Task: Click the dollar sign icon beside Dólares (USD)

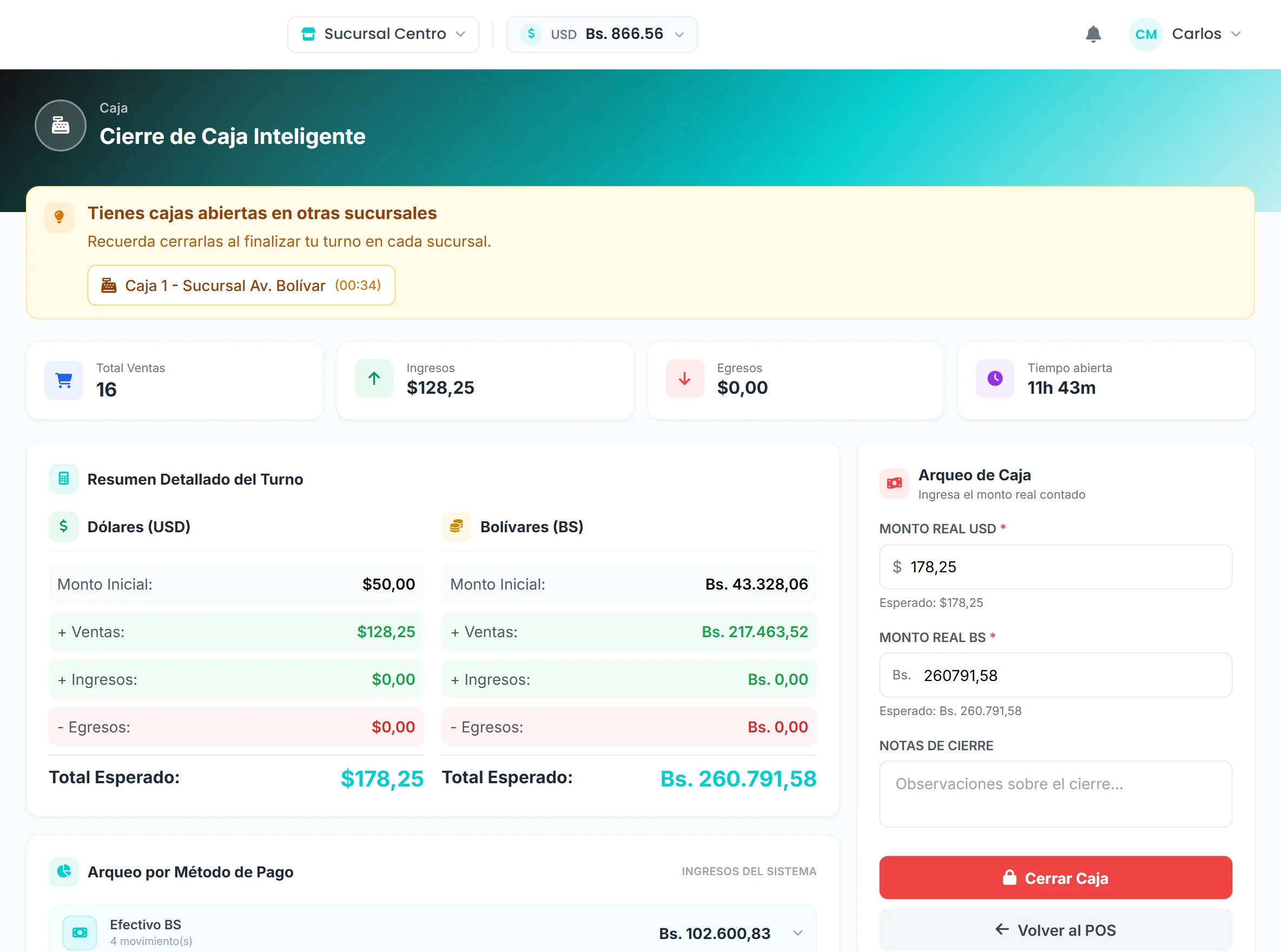Action: click(x=64, y=526)
